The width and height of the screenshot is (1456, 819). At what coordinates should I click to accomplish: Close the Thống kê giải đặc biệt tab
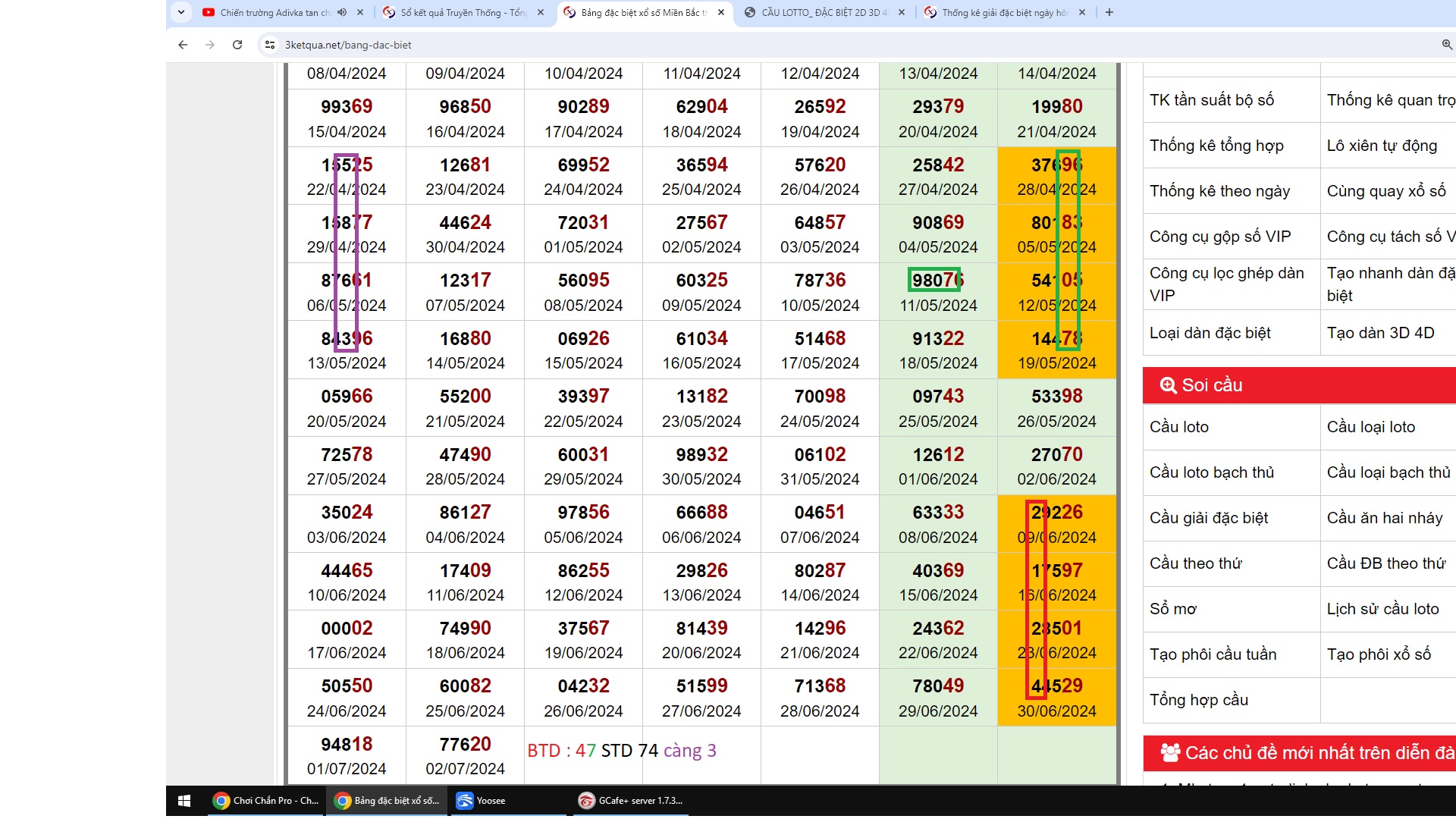tap(1082, 12)
